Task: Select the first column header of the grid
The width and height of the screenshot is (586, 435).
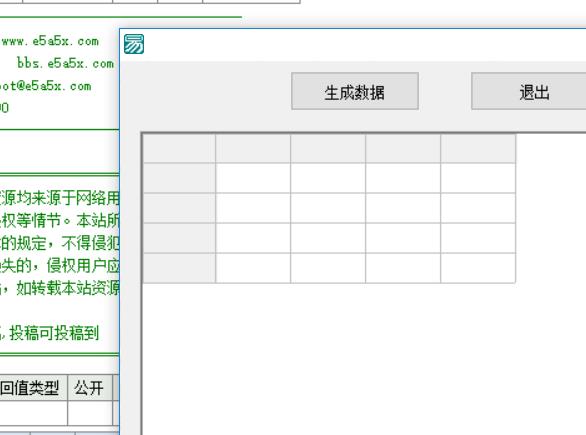Action: pyautogui.click(x=253, y=148)
